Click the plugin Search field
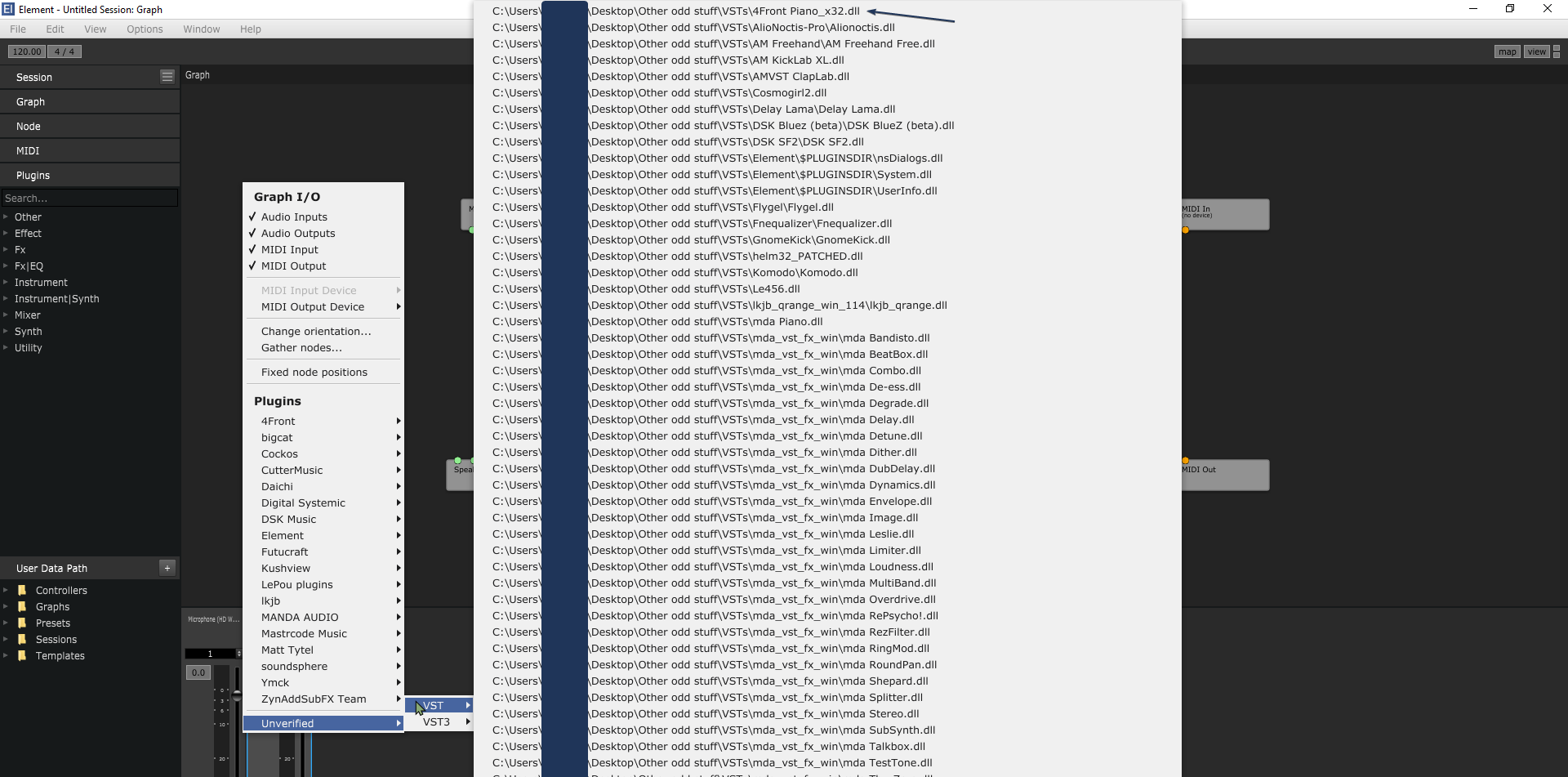The width and height of the screenshot is (1568, 777). pyautogui.click(x=89, y=199)
